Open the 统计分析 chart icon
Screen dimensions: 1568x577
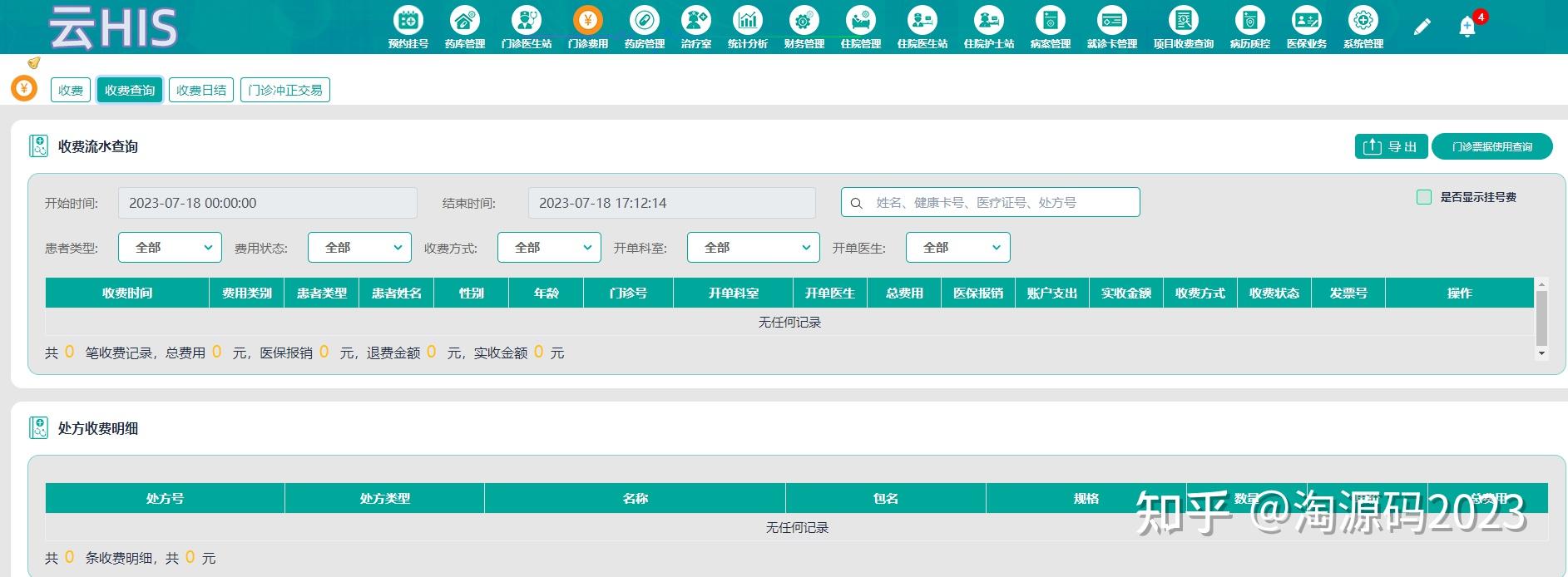(747, 20)
